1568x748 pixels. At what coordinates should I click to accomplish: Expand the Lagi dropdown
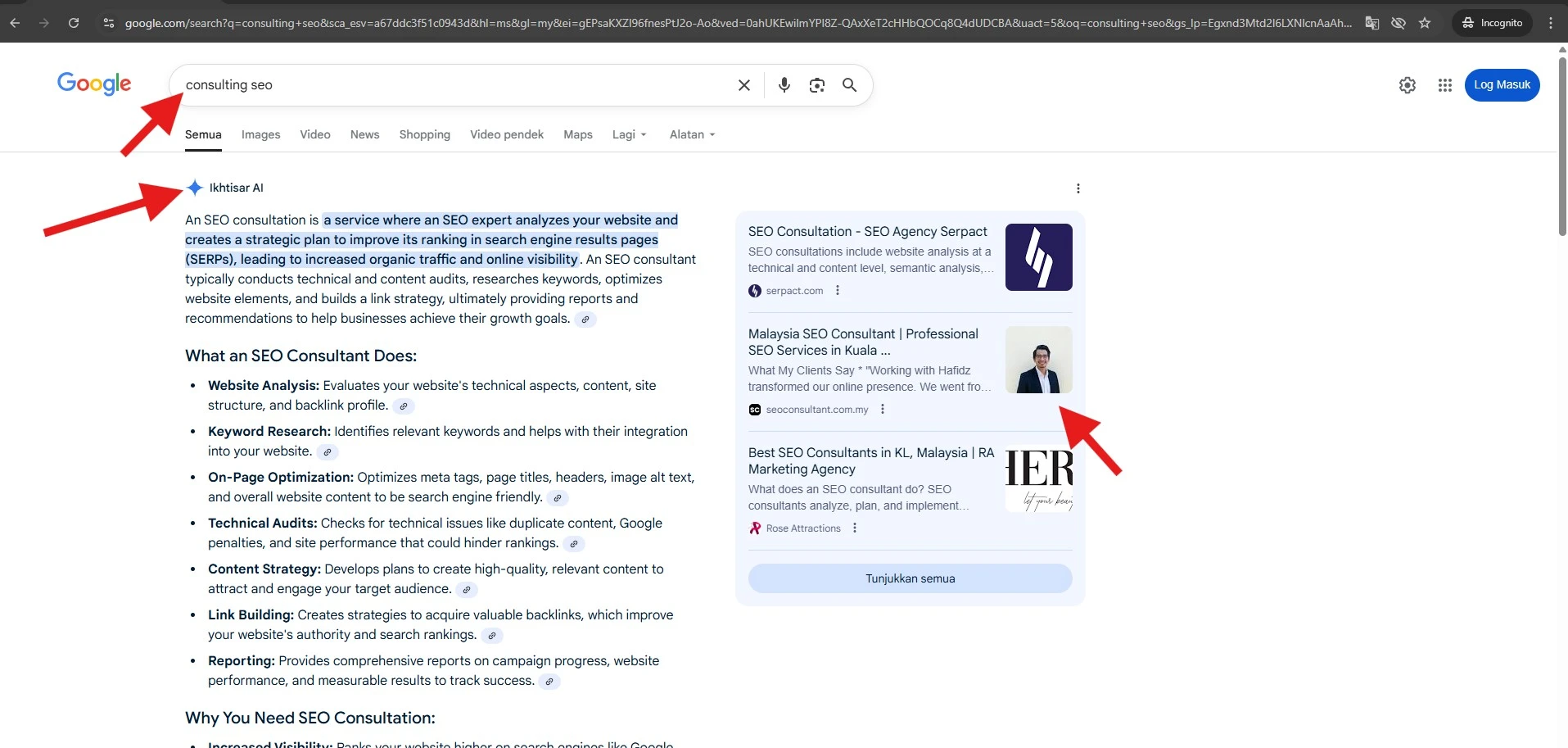tap(628, 134)
